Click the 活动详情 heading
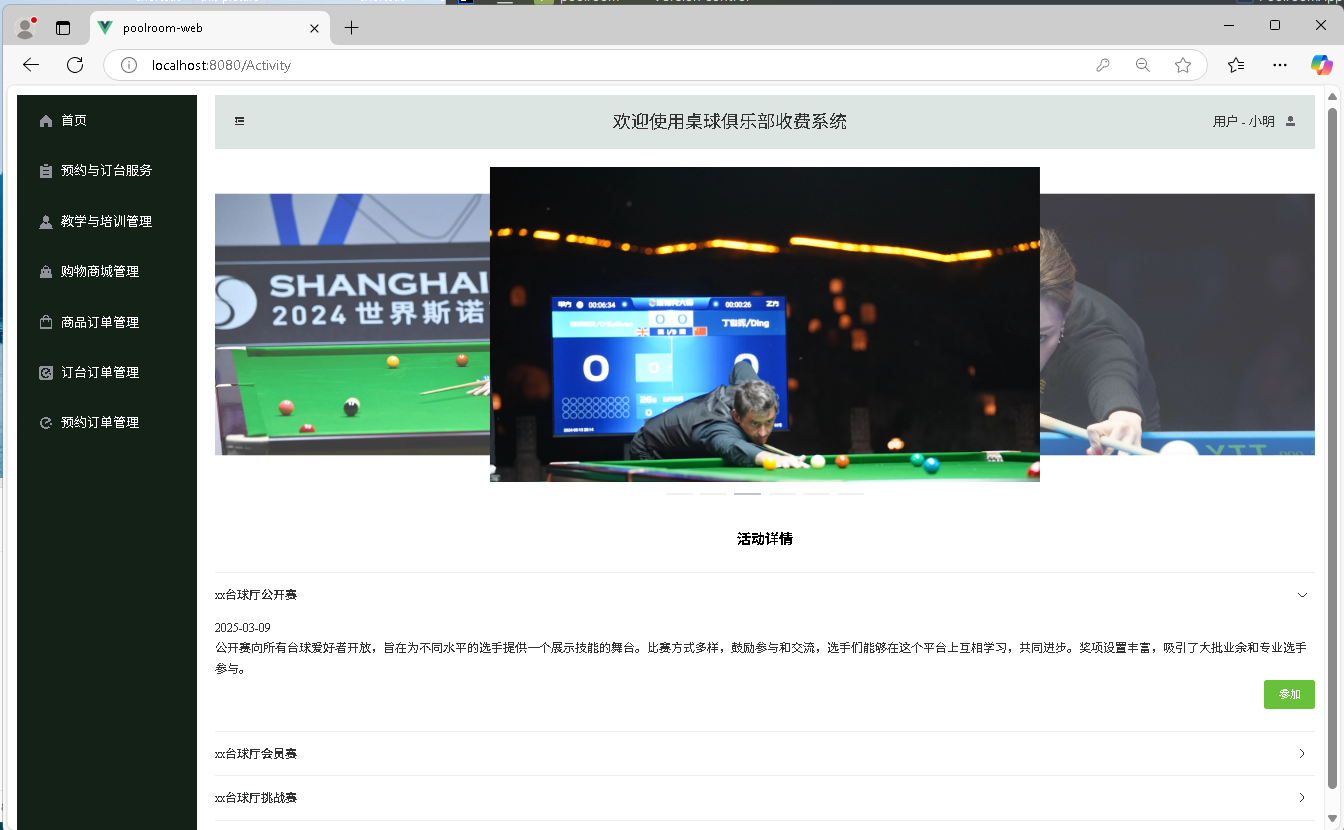The width and height of the screenshot is (1344, 830). pos(765,539)
